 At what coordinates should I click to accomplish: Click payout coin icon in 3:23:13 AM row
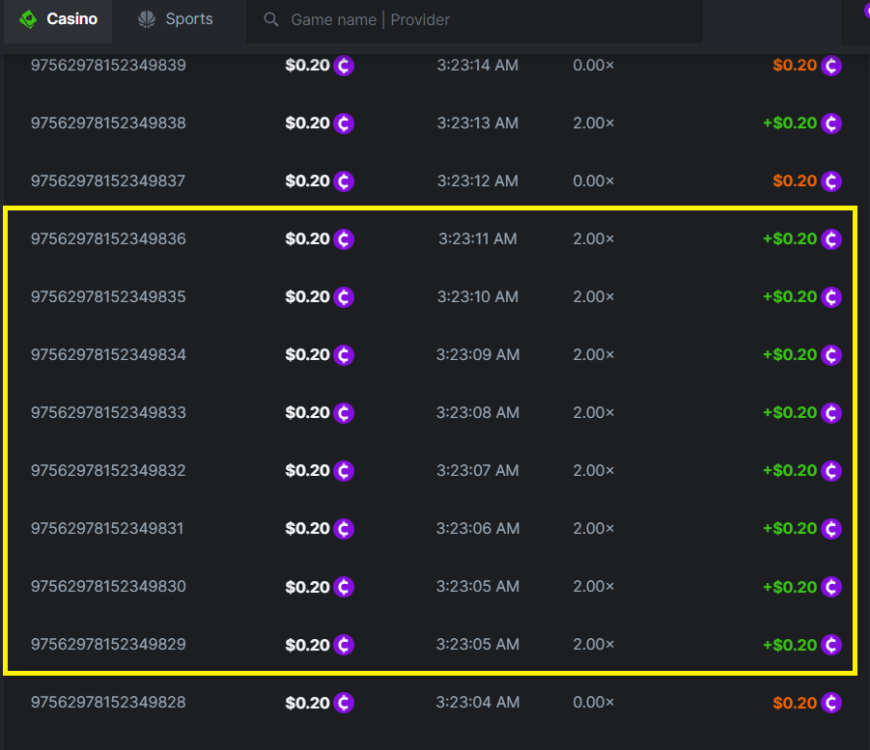click(831, 124)
